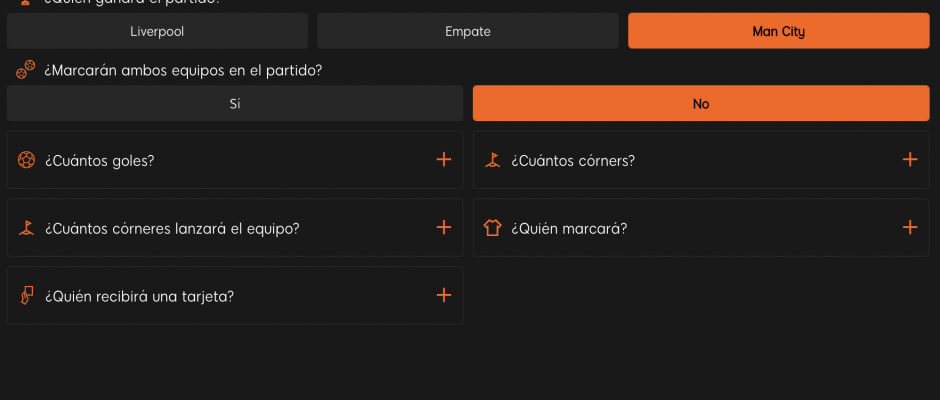Select Liverpool as match winner

157,31
